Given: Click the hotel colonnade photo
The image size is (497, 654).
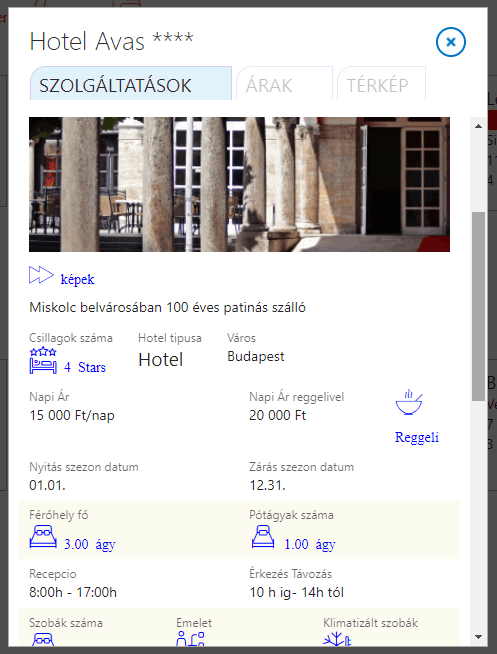Looking at the screenshot, I should [x=239, y=184].
